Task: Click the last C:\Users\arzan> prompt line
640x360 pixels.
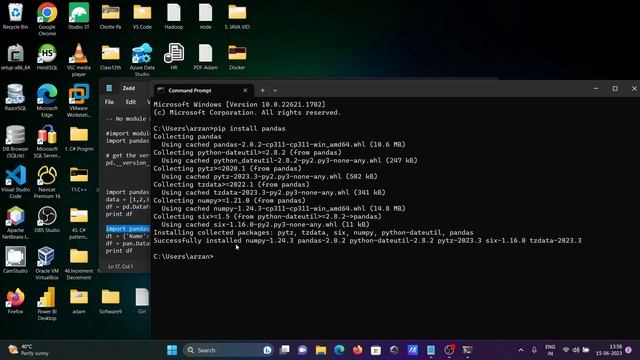Action: coord(183,256)
